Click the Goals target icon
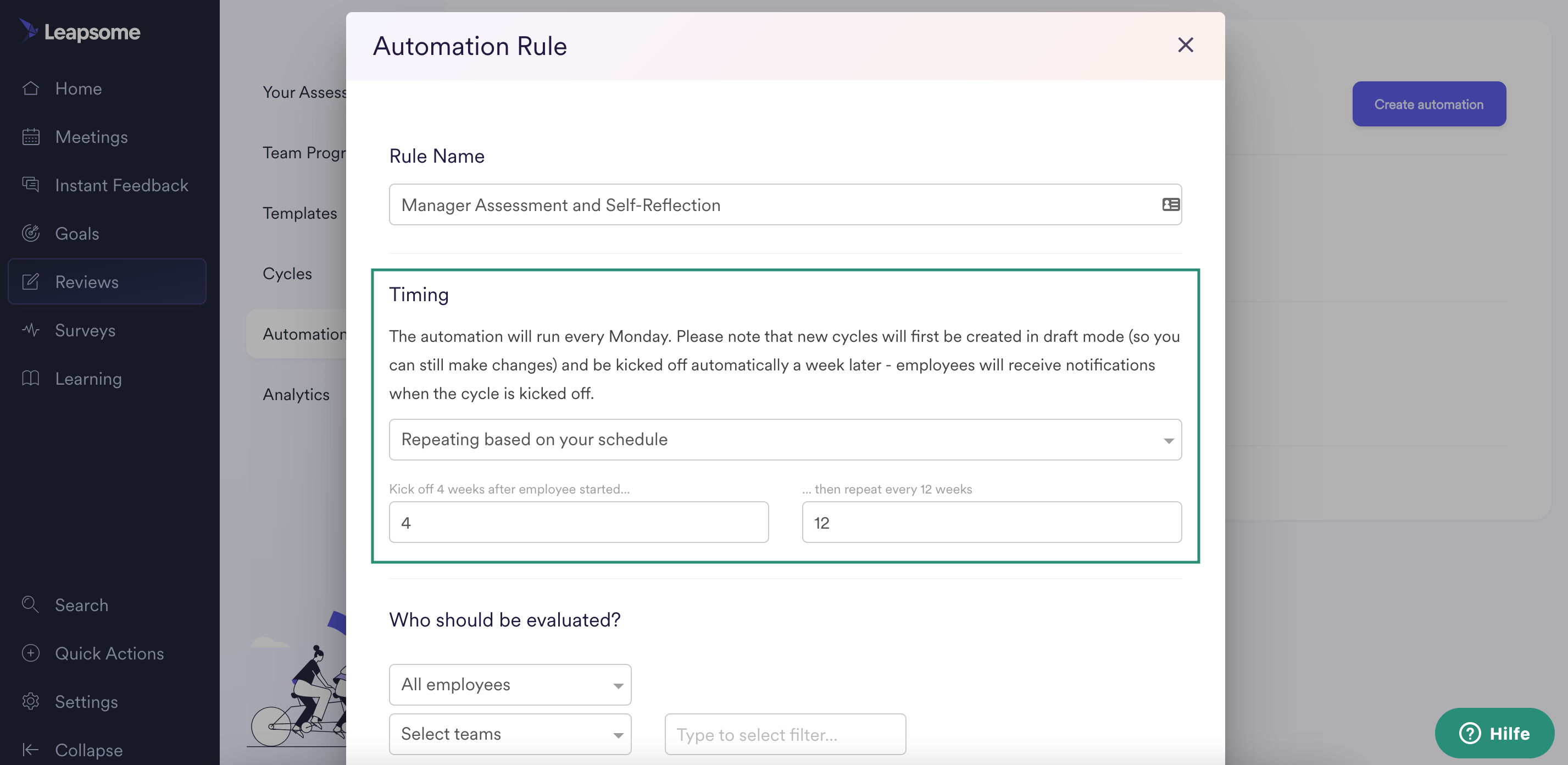 coord(30,233)
